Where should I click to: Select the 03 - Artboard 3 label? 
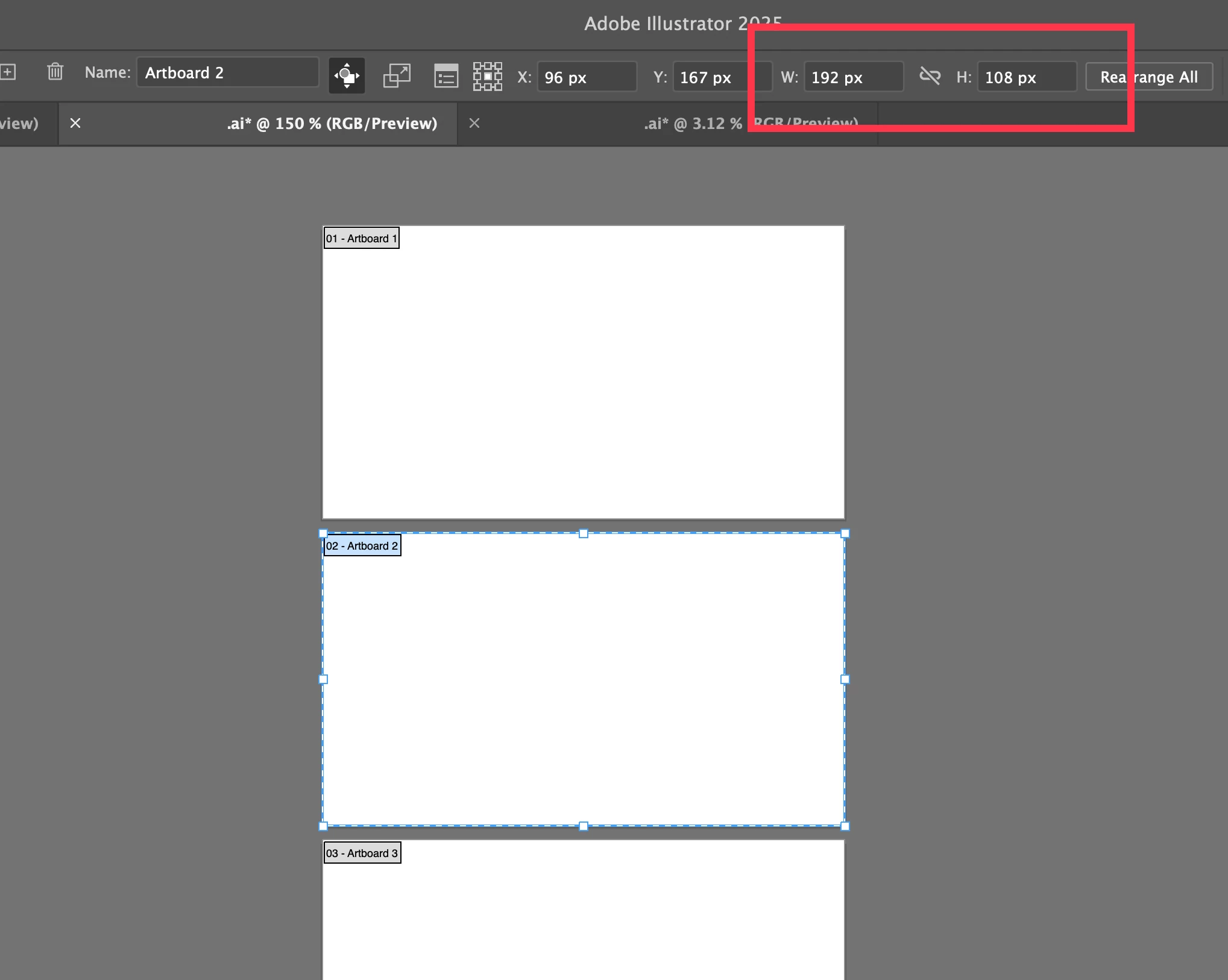coord(362,853)
